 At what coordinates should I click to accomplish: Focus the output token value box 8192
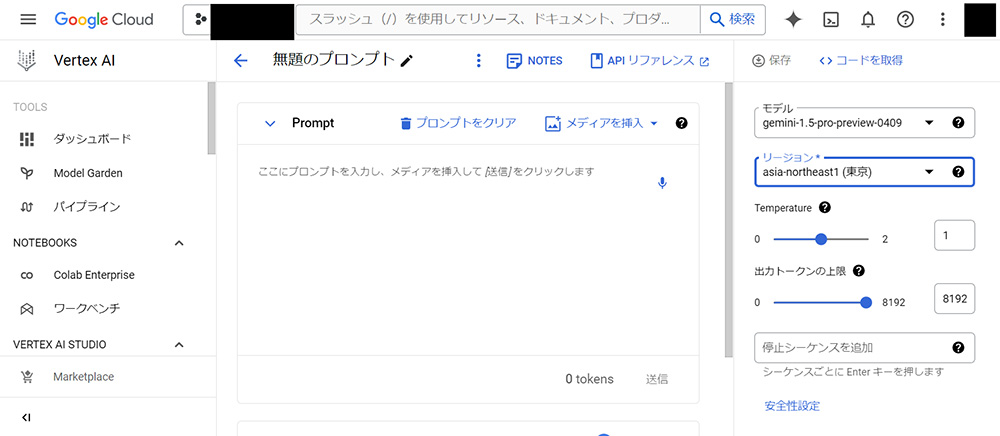[954, 298]
